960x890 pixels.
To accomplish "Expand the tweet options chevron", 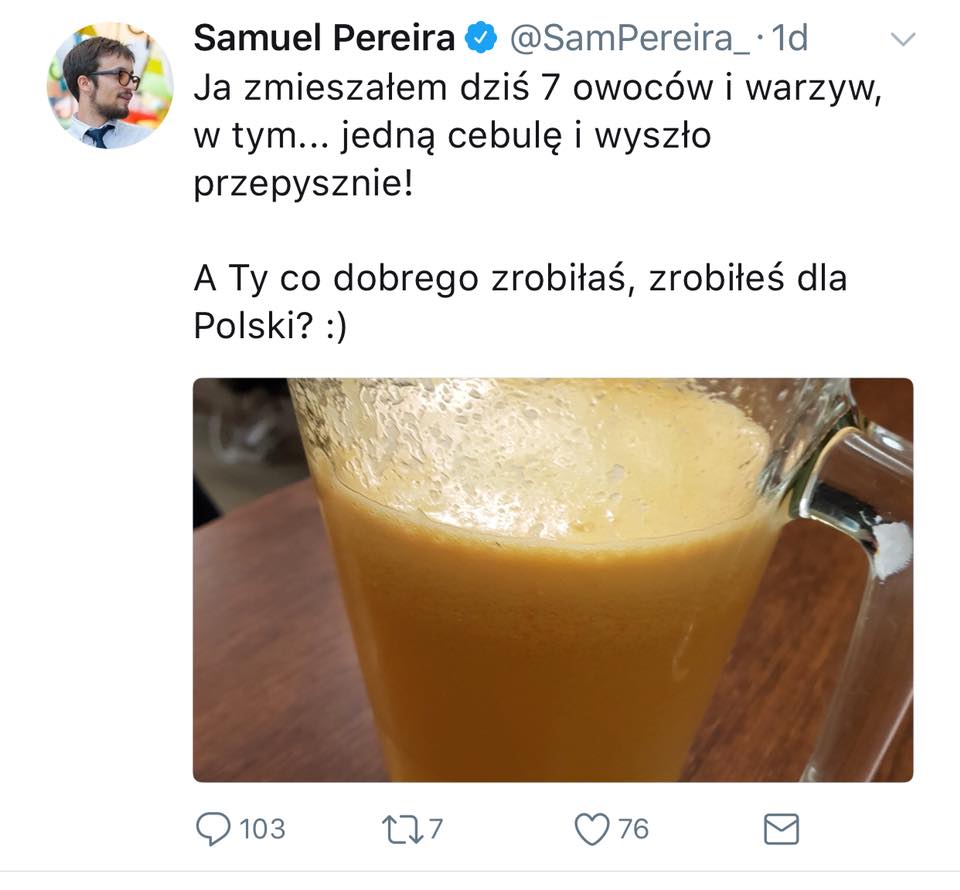I will tap(902, 39).
